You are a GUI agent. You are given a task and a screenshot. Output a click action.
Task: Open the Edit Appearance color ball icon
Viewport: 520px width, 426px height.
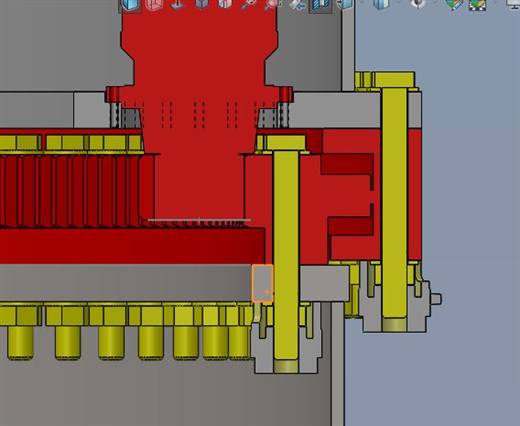454,5
